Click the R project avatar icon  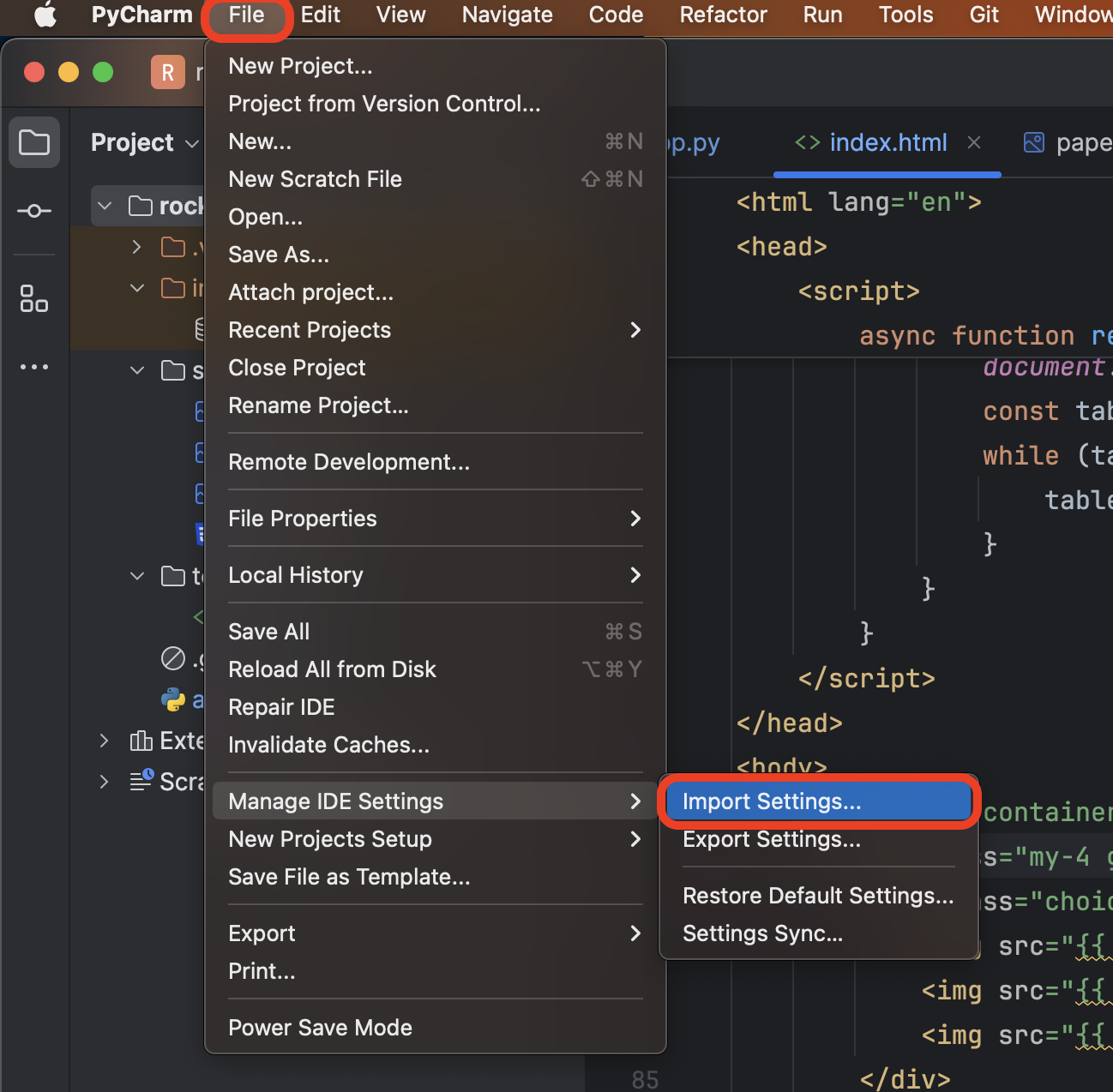pyautogui.click(x=168, y=72)
